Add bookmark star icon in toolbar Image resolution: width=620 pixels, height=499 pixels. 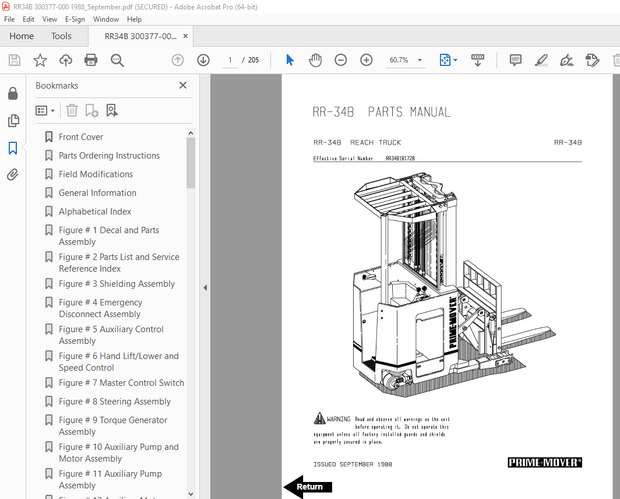40,60
